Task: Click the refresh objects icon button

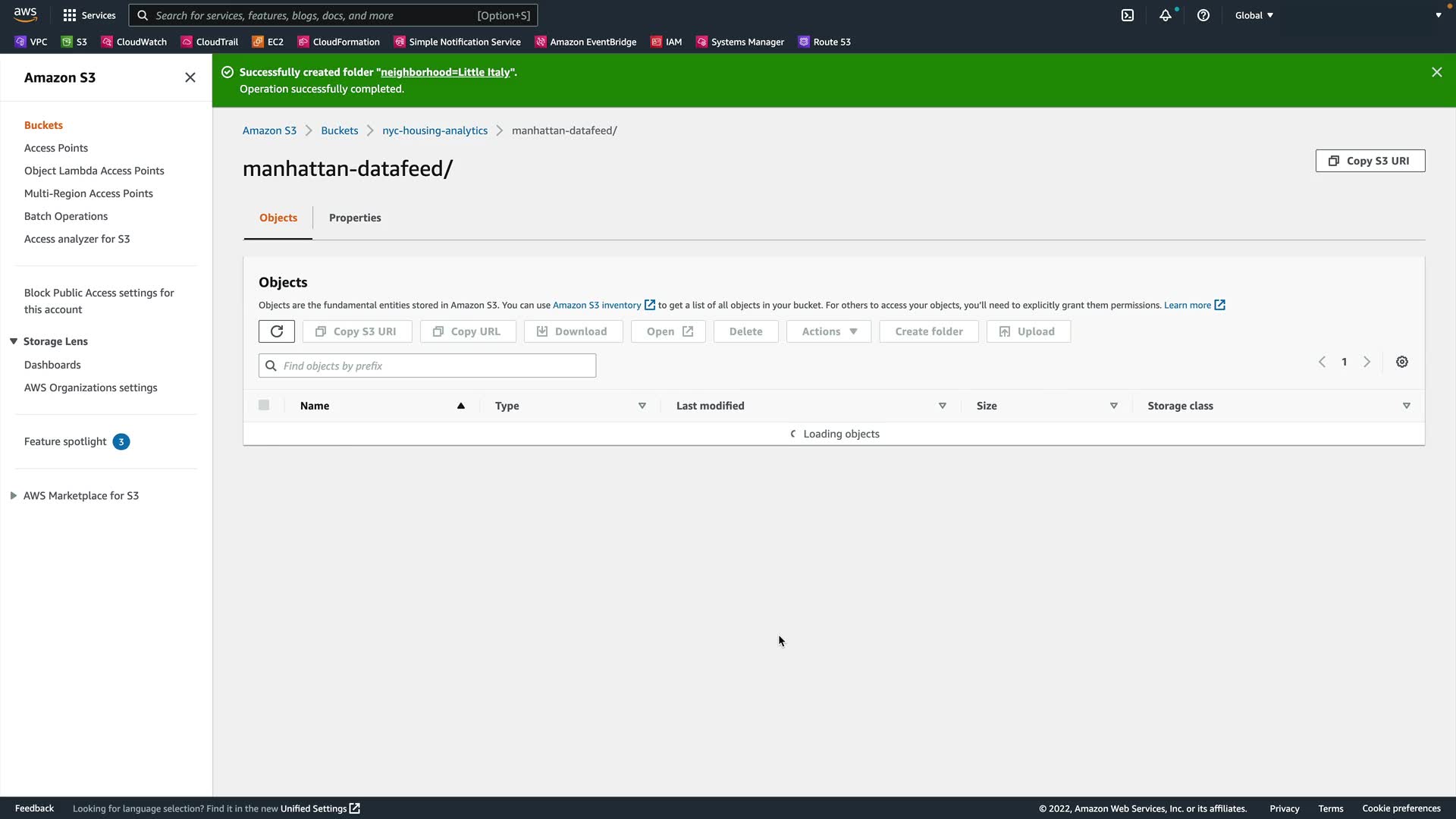Action: (x=276, y=331)
